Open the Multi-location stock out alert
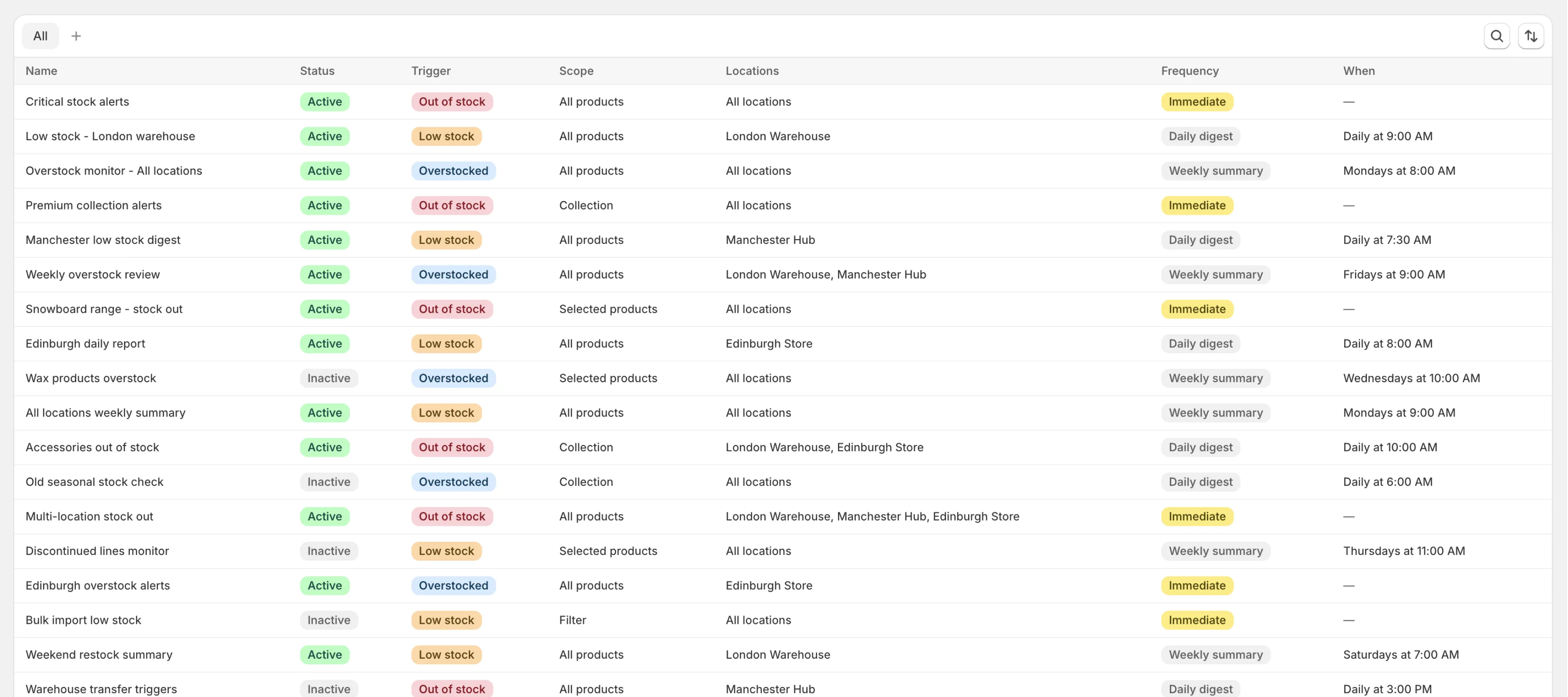 point(89,516)
